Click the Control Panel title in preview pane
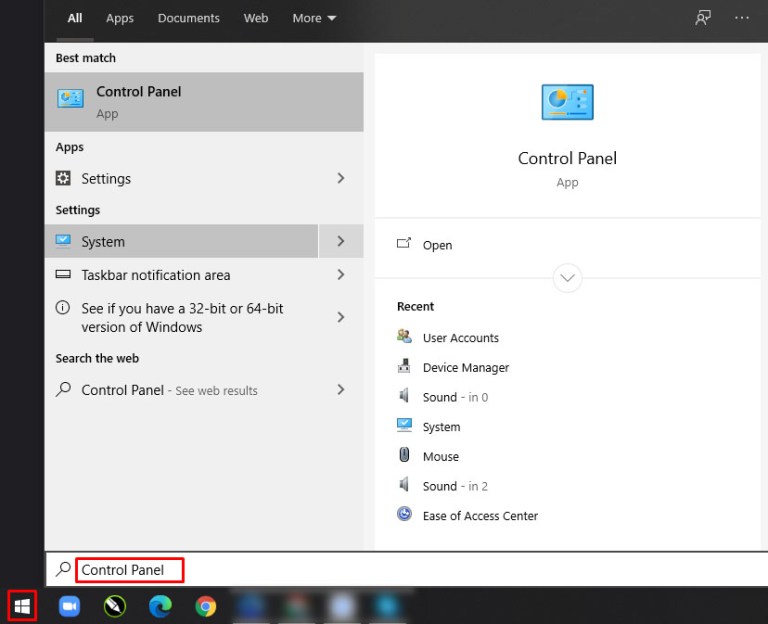Screen dimensions: 768x624 [567, 158]
